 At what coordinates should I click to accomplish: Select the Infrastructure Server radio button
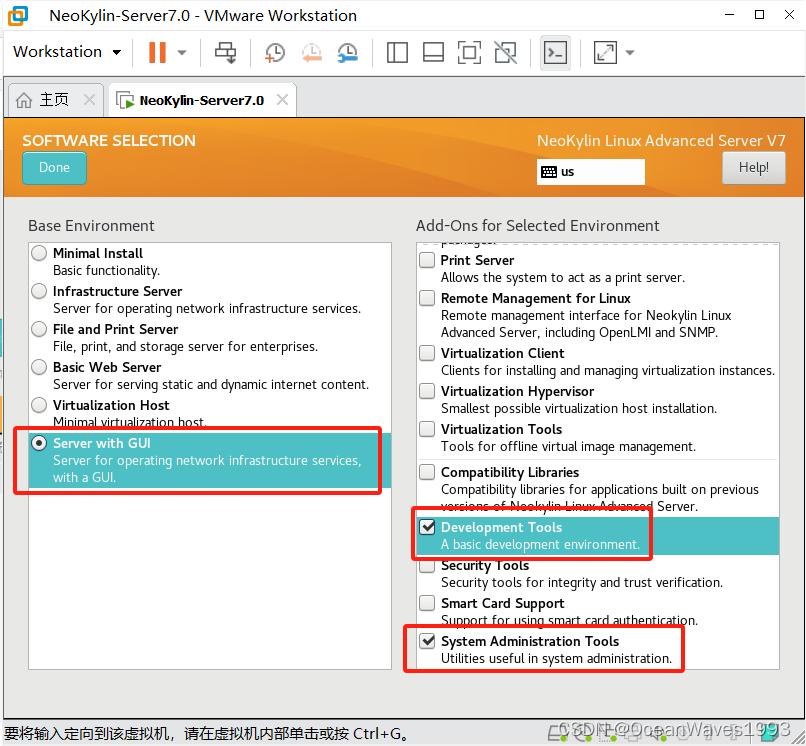click(x=39, y=291)
